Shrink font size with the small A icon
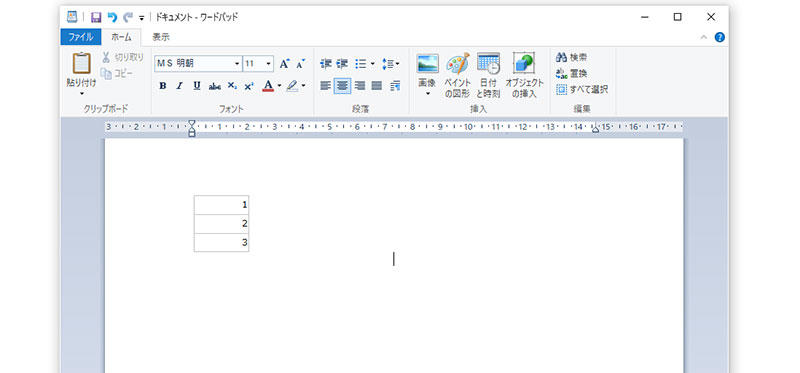Image resolution: width=800 pixels, height=373 pixels. (x=301, y=64)
